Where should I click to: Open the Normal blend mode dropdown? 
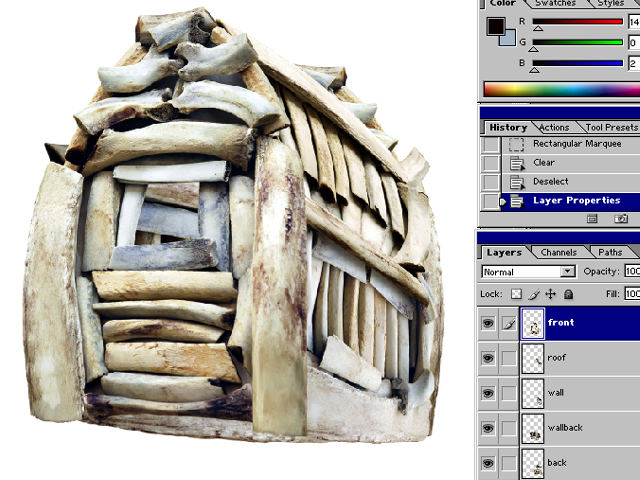click(x=568, y=272)
